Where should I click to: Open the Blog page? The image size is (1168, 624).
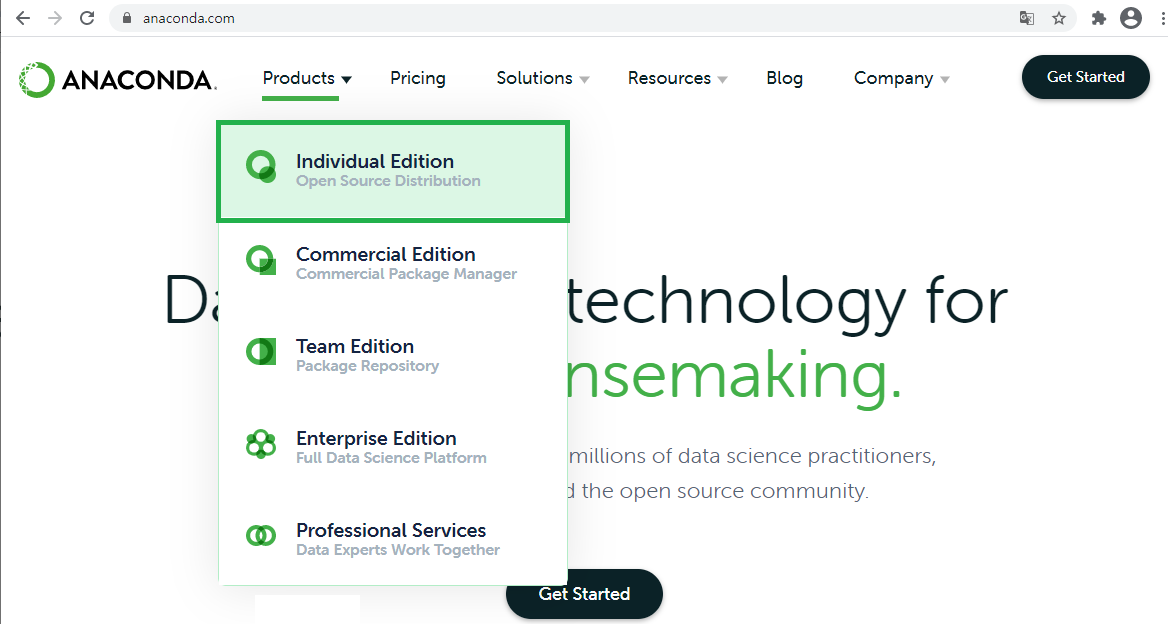(x=784, y=78)
